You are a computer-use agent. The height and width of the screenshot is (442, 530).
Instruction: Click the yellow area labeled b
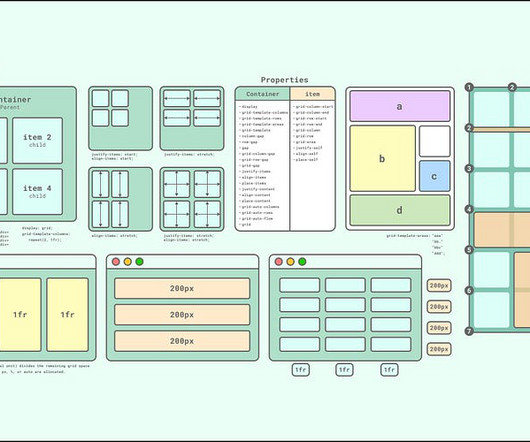(x=383, y=158)
